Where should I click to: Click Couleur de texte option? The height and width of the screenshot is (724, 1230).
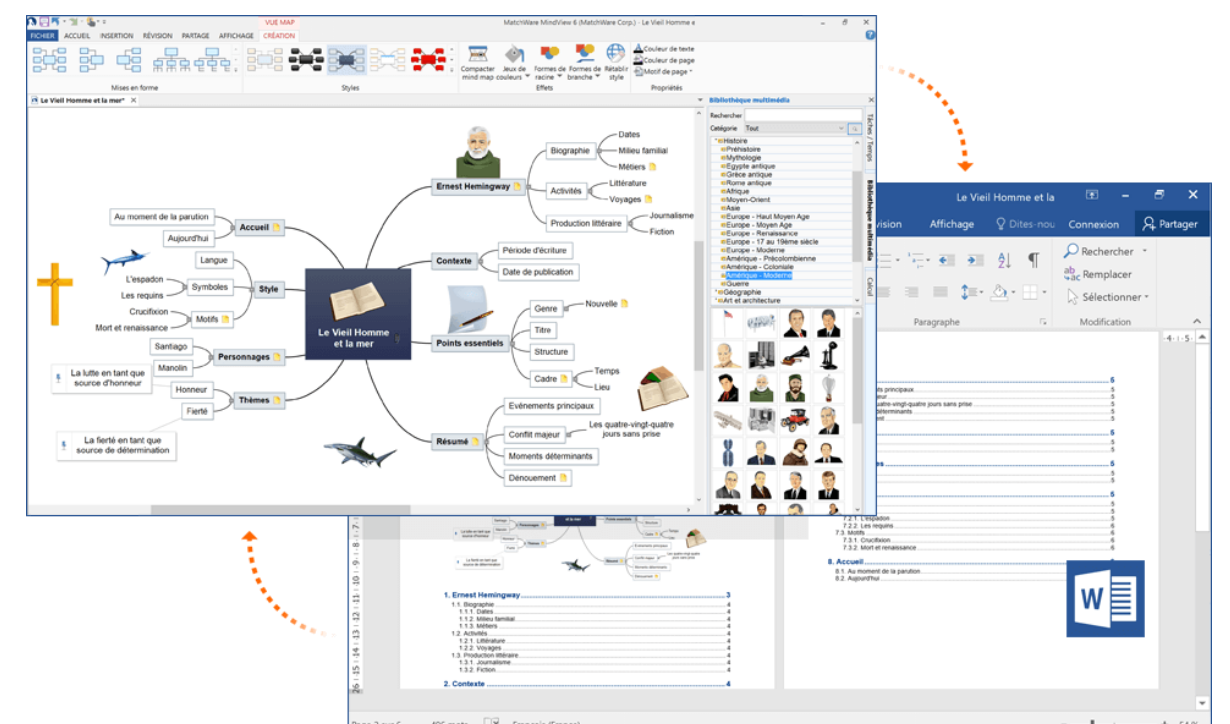[x=667, y=48]
